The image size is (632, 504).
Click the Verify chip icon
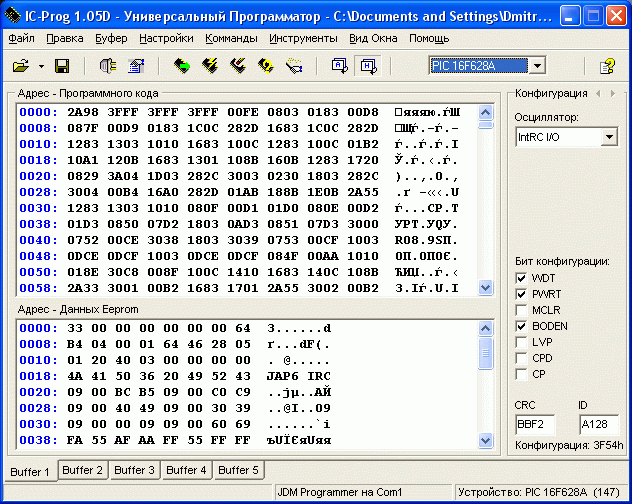tap(266, 66)
